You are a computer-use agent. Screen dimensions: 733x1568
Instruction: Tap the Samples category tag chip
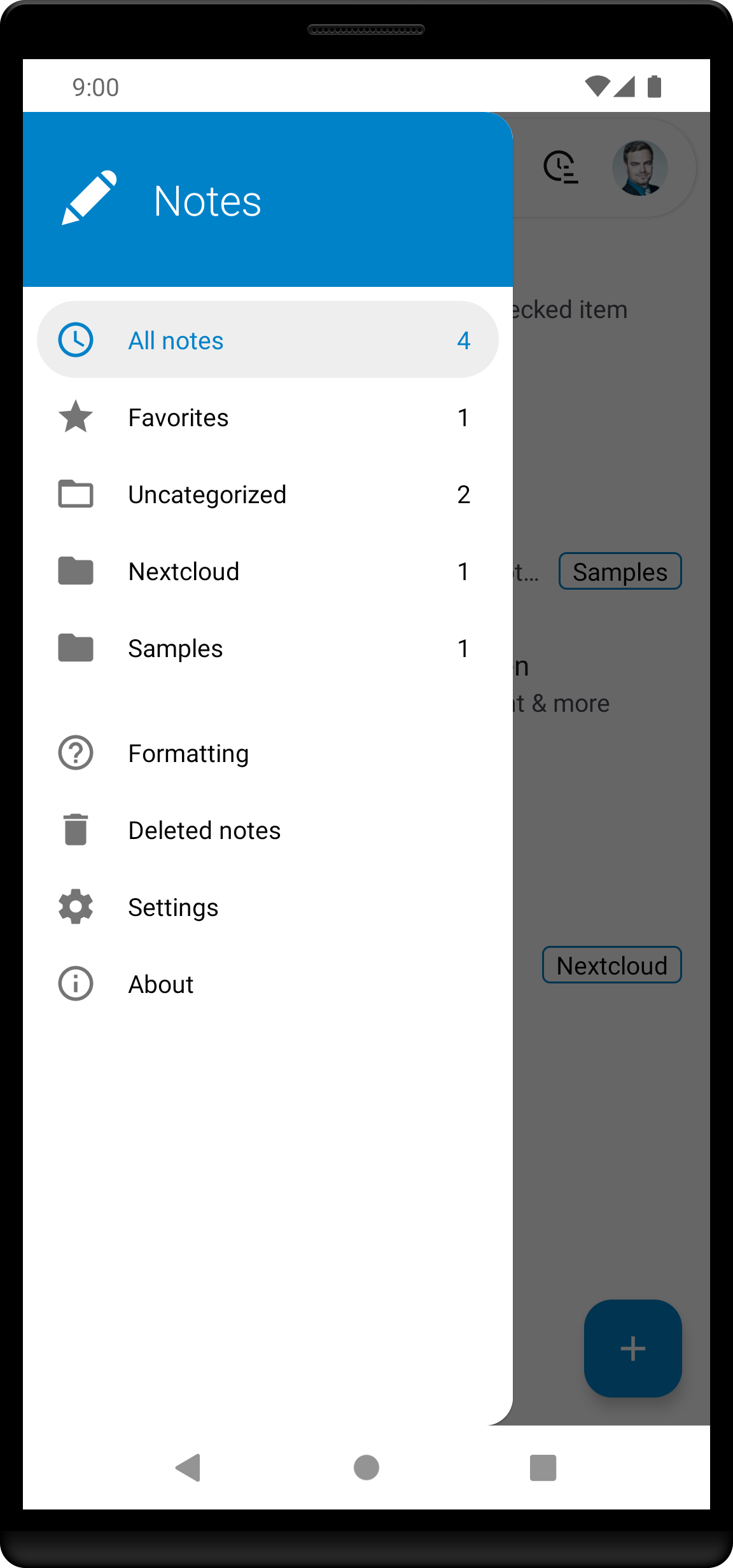tap(620, 571)
